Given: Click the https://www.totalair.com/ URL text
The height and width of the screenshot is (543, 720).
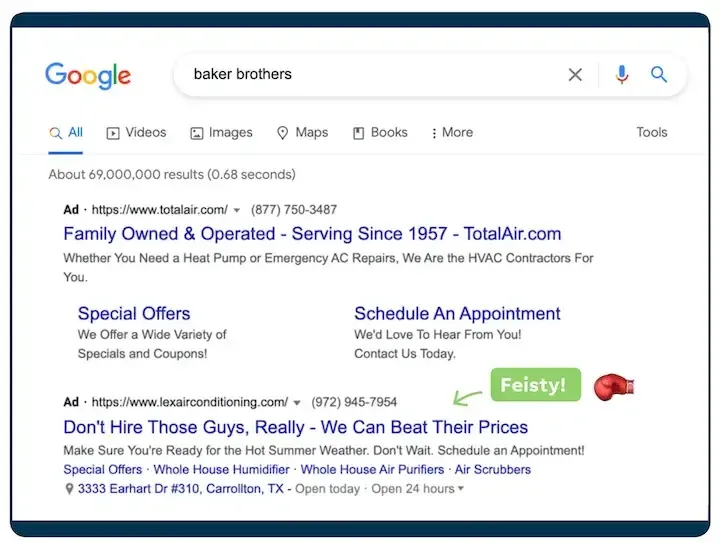Looking at the screenshot, I should coord(160,210).
